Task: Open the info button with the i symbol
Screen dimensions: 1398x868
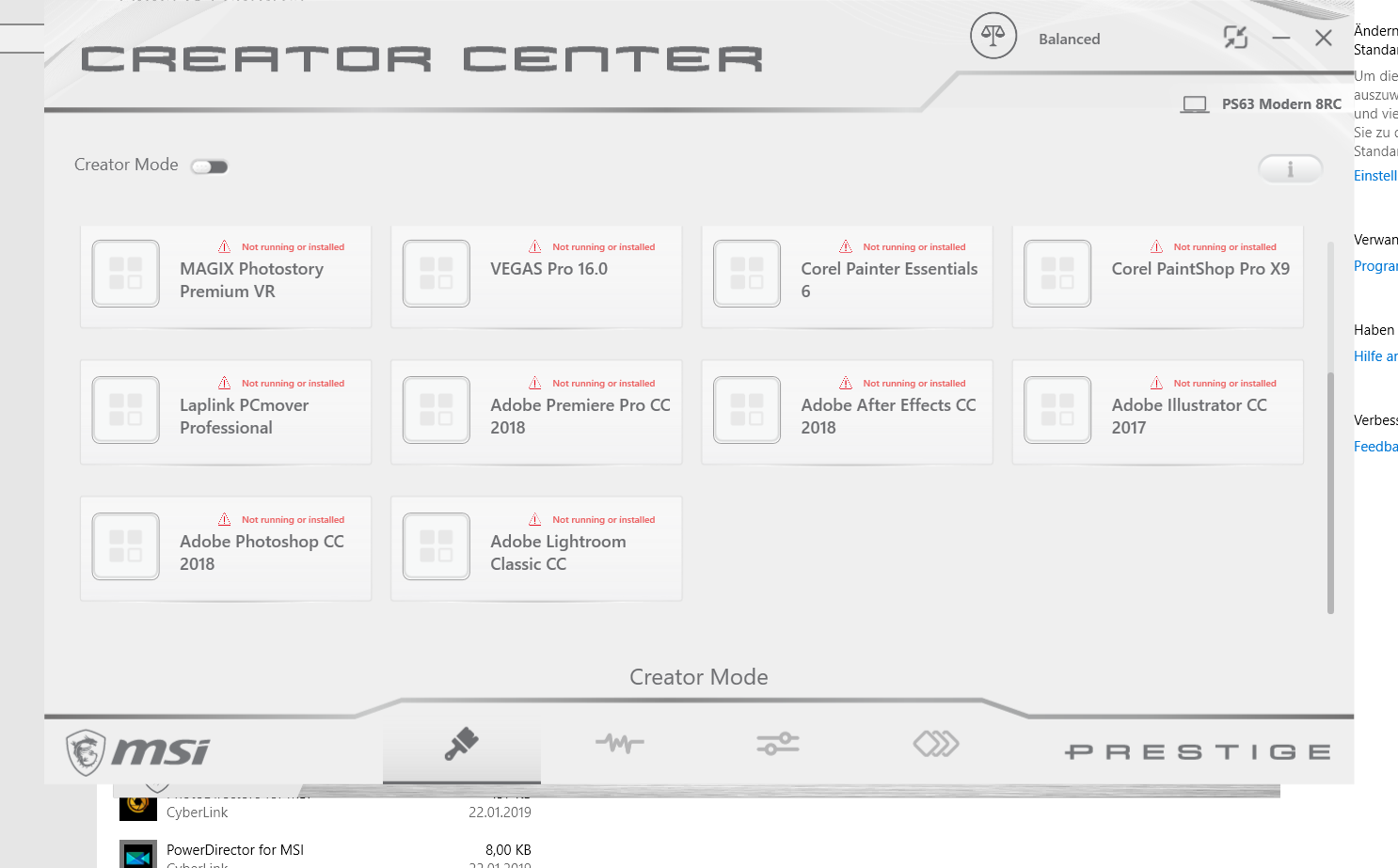Action: click(1290, 169)
